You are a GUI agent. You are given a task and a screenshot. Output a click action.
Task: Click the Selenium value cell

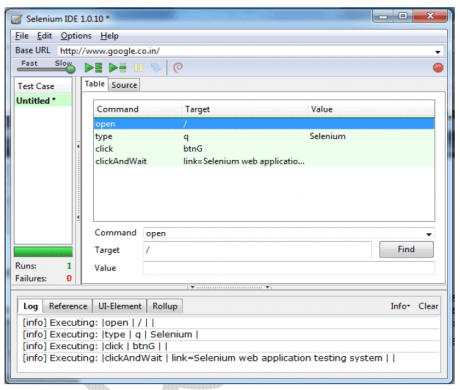coord(327,136)
